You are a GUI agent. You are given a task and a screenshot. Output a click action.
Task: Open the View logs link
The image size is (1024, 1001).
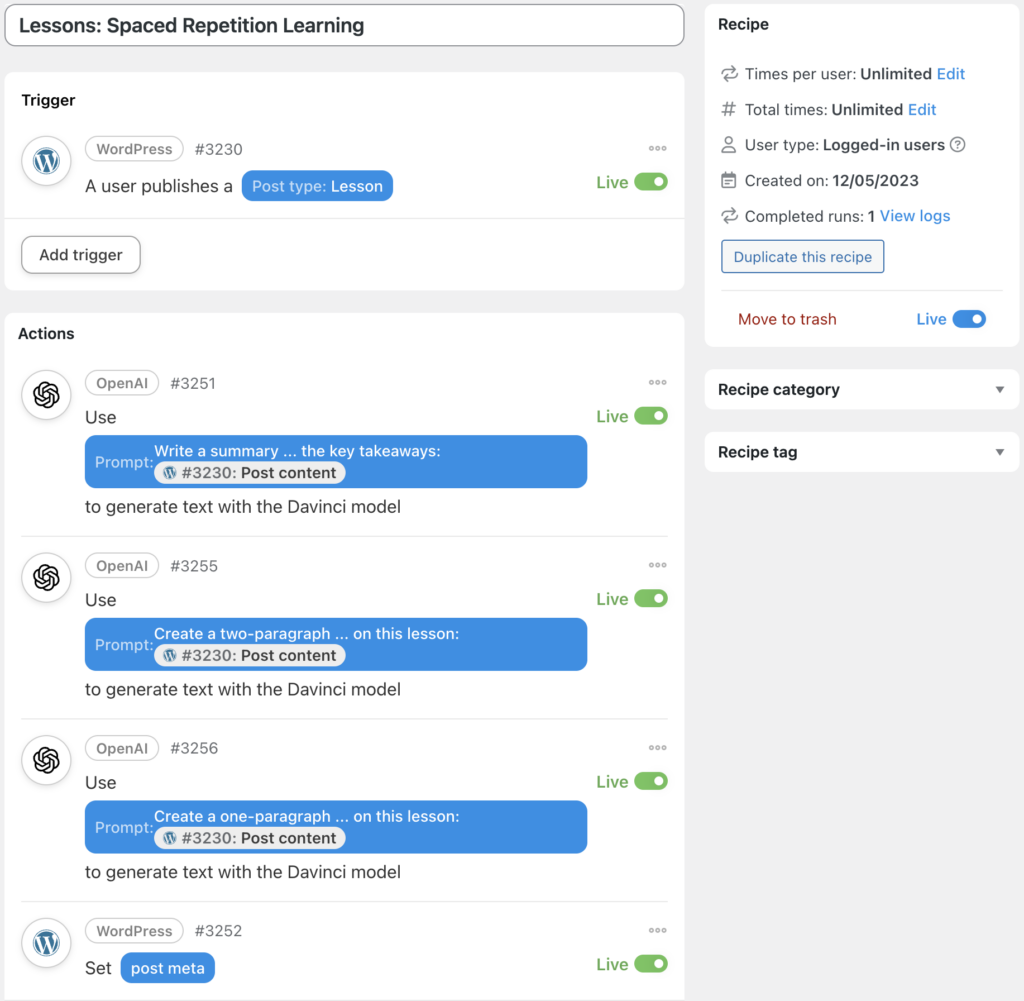(914, 216)
